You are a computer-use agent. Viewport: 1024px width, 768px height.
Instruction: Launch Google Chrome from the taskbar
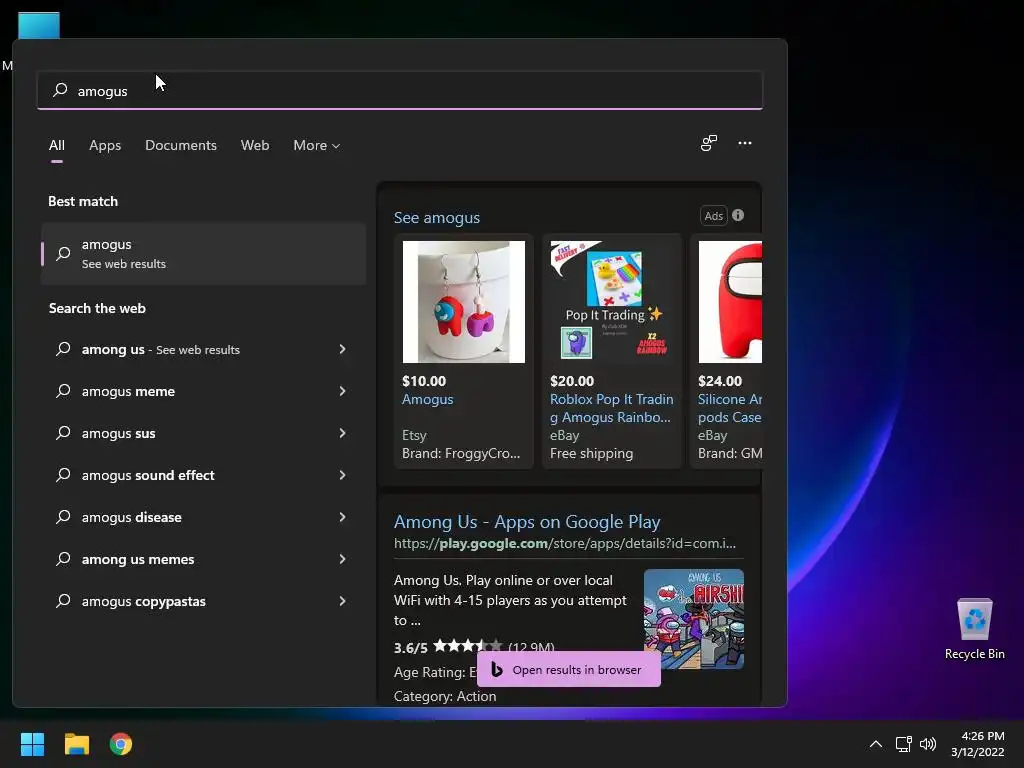[x=121, y=744]
